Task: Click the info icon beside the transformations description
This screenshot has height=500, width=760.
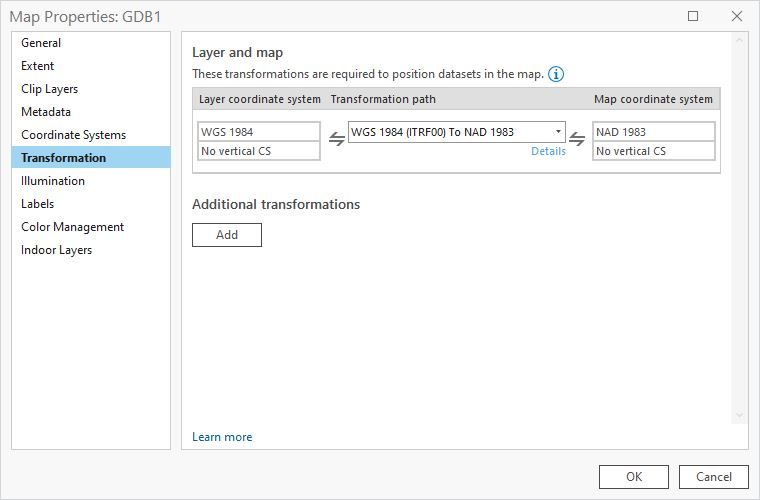Action: click(x=556, y=74)
